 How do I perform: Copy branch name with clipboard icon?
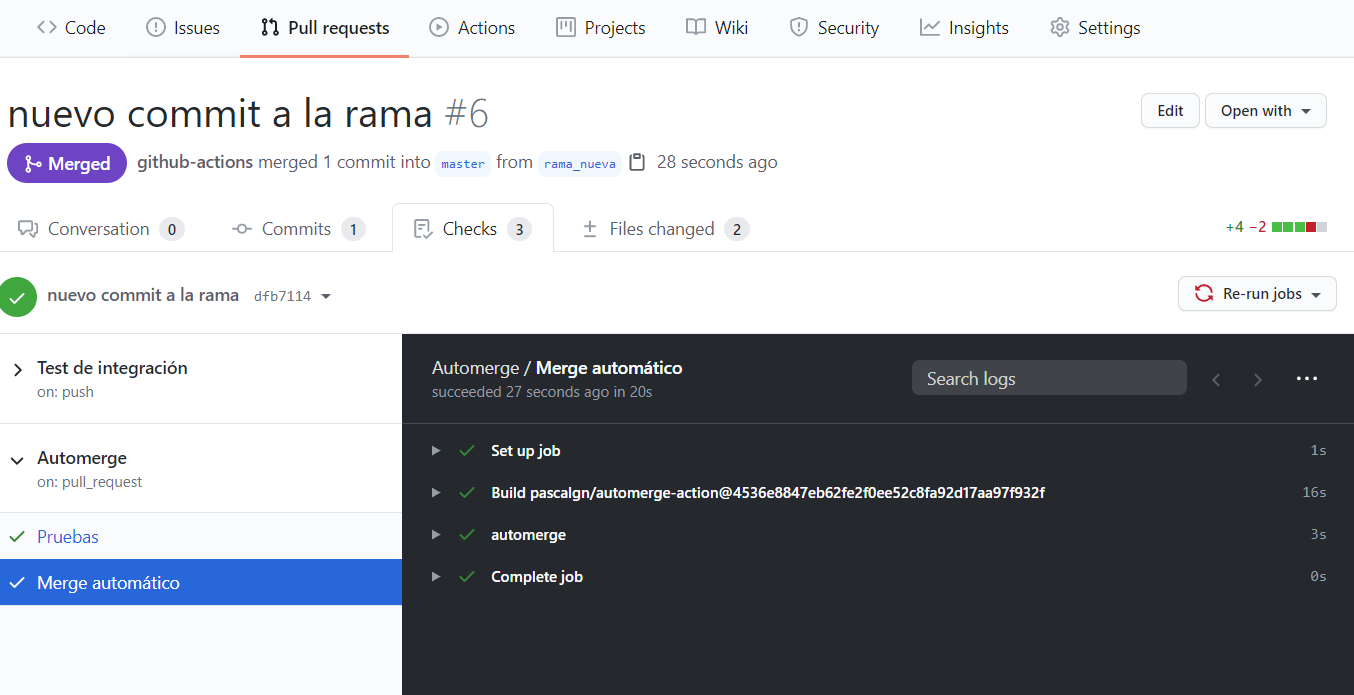[x=638, y=162]
